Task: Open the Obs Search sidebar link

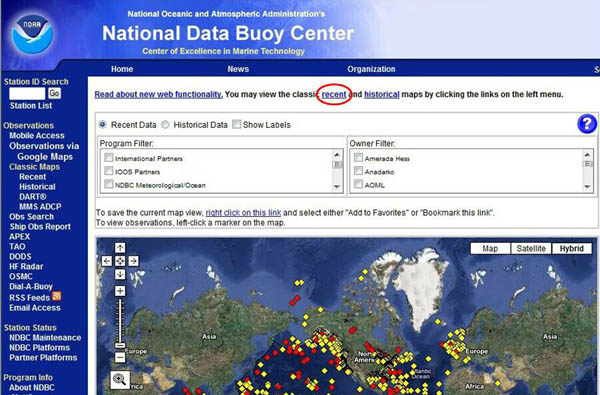Action: pyautogui.click(x=31, y=217)
